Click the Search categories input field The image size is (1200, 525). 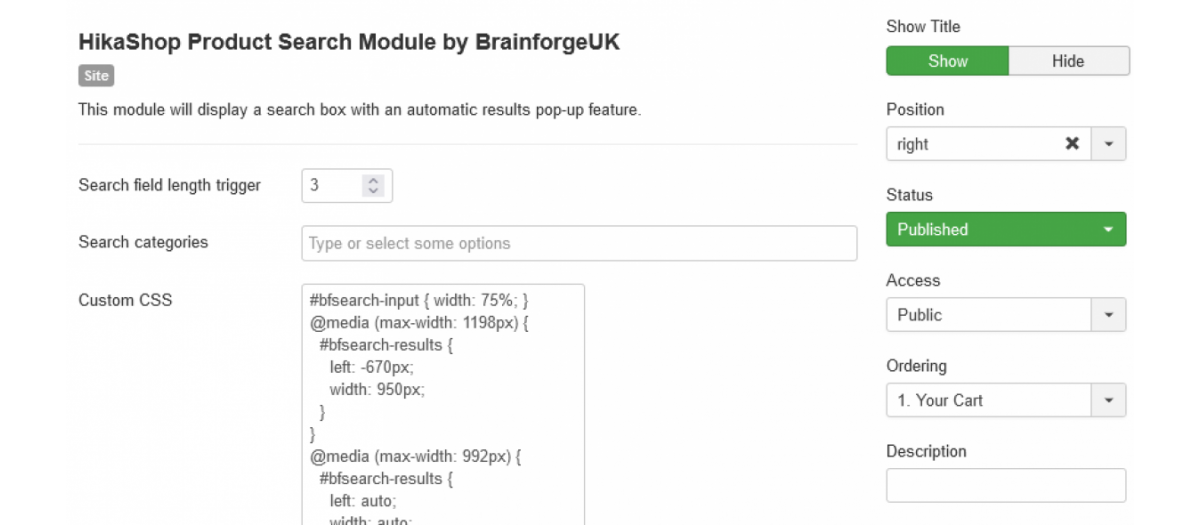(x=579, y=243)
